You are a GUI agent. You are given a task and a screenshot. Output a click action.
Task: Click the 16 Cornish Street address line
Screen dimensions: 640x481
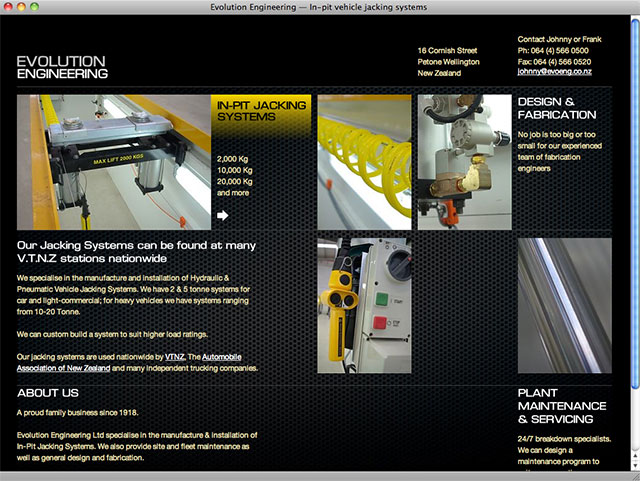tap(447, 51)
